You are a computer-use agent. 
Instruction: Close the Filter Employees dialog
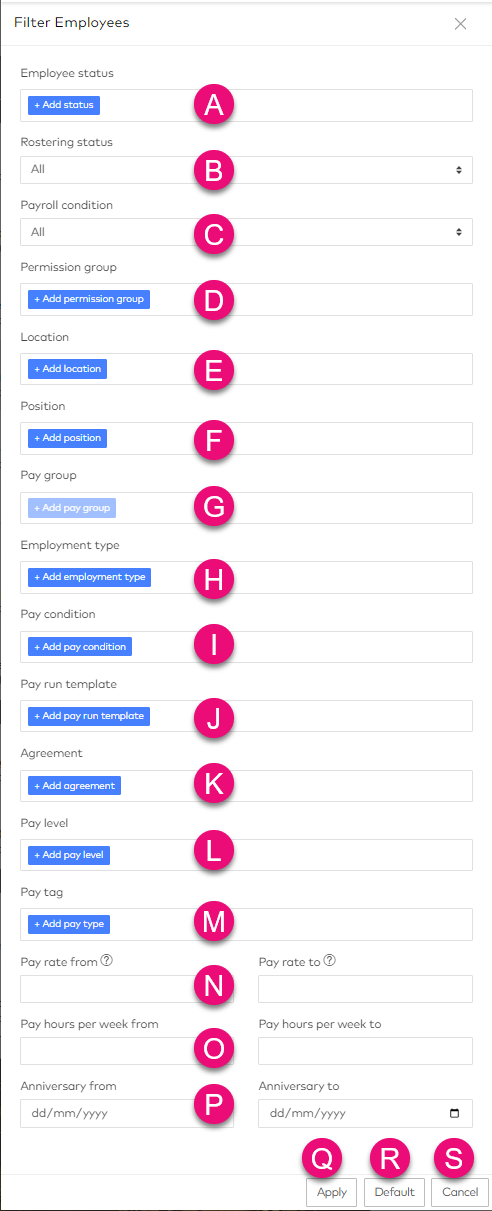tap(460, 24)
